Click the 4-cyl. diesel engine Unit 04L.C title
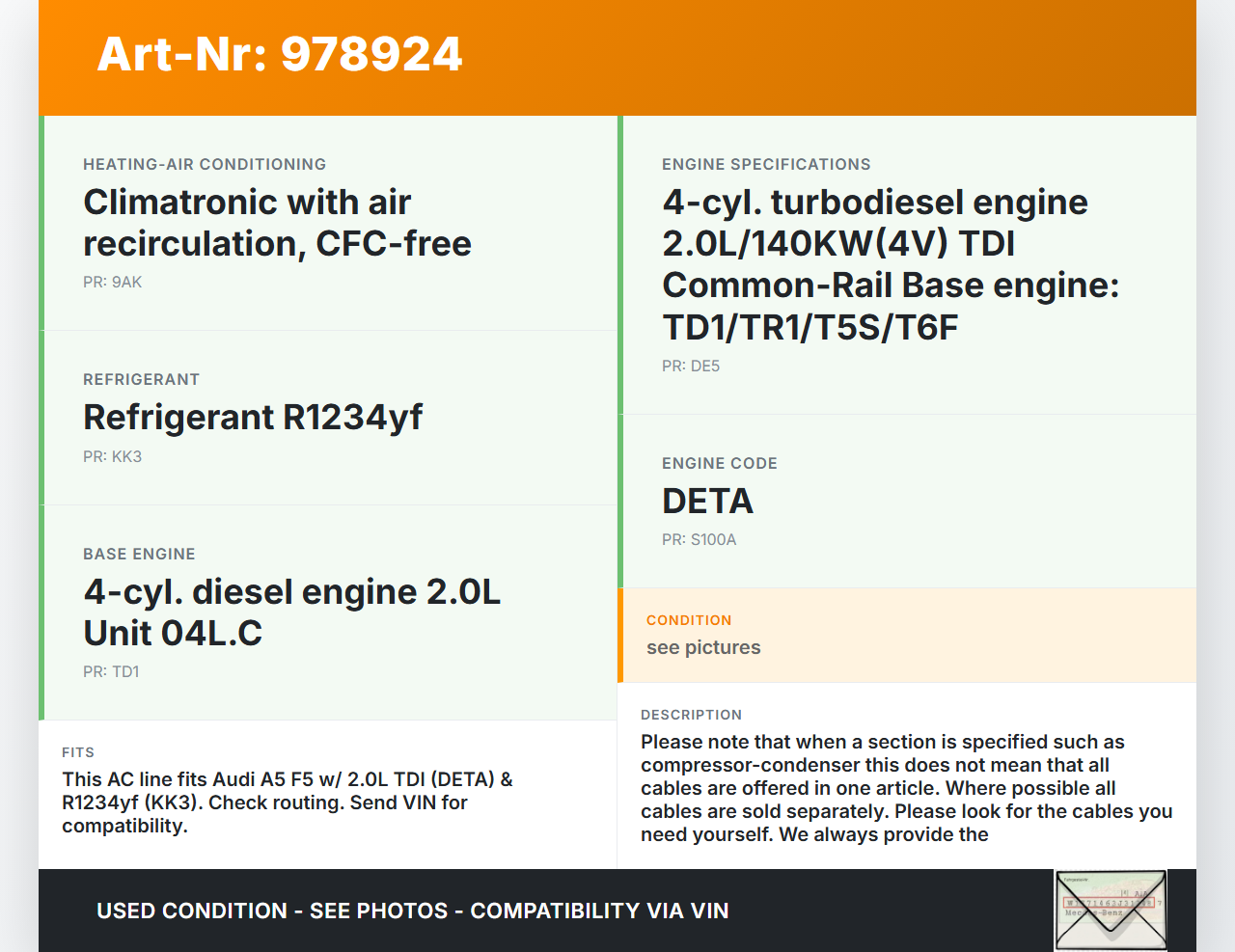This screenshot has width=1235, height=952. [x=291, y=612]
